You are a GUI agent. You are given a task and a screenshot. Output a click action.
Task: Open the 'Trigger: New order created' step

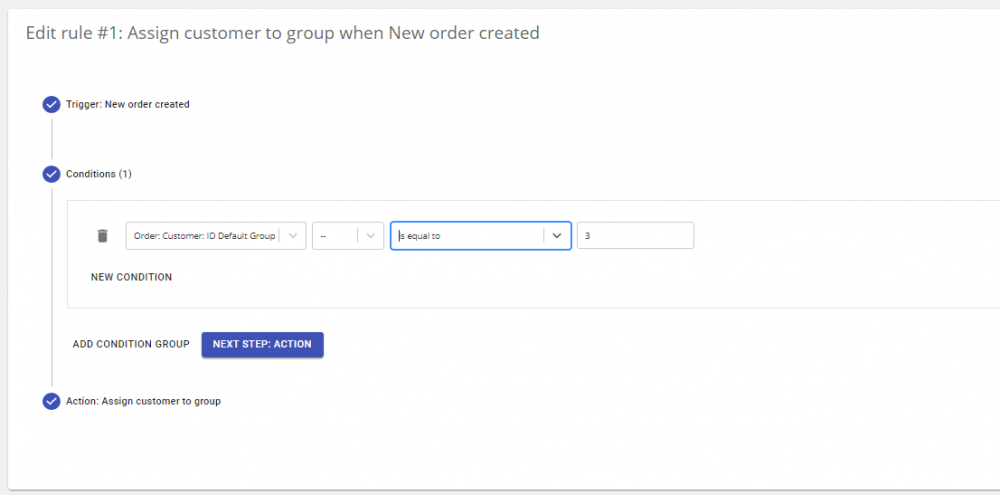click(128, 104)
